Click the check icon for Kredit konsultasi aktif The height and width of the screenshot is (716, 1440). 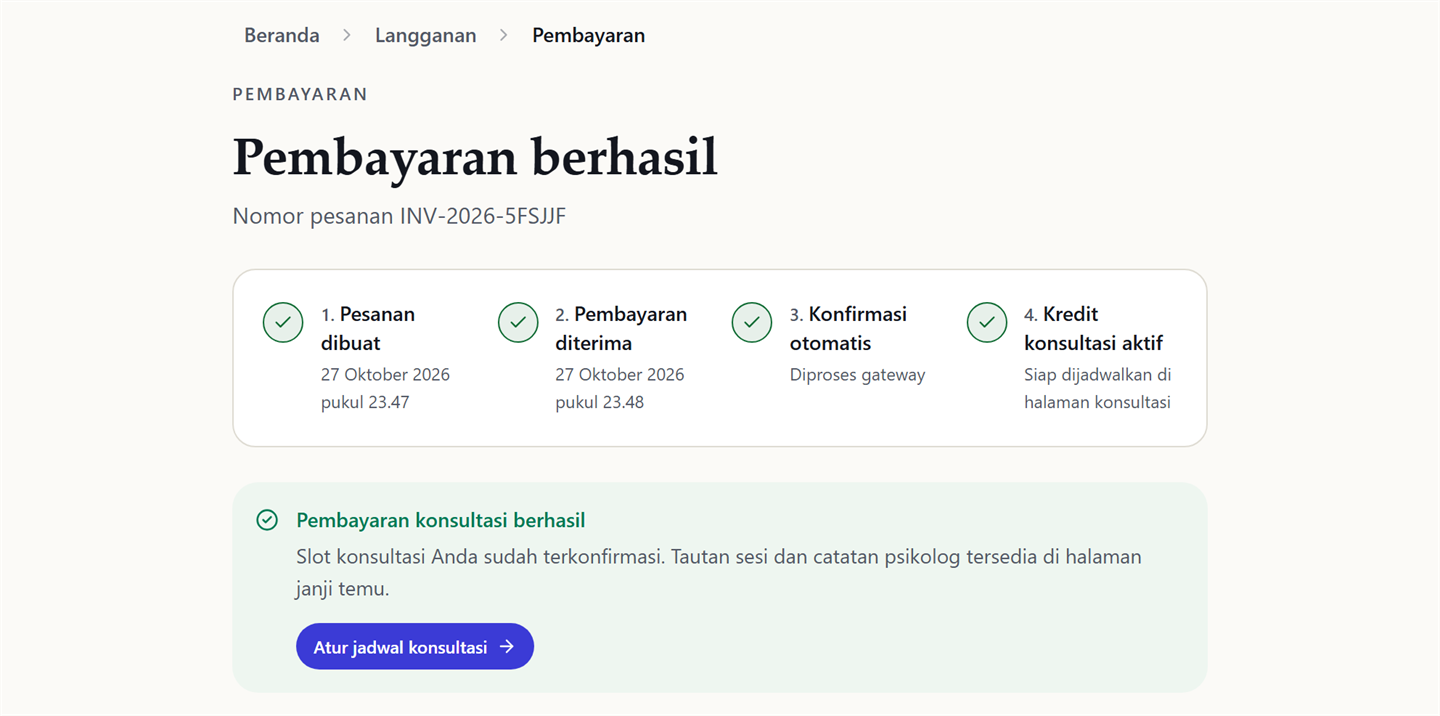(x=987, y=322)
